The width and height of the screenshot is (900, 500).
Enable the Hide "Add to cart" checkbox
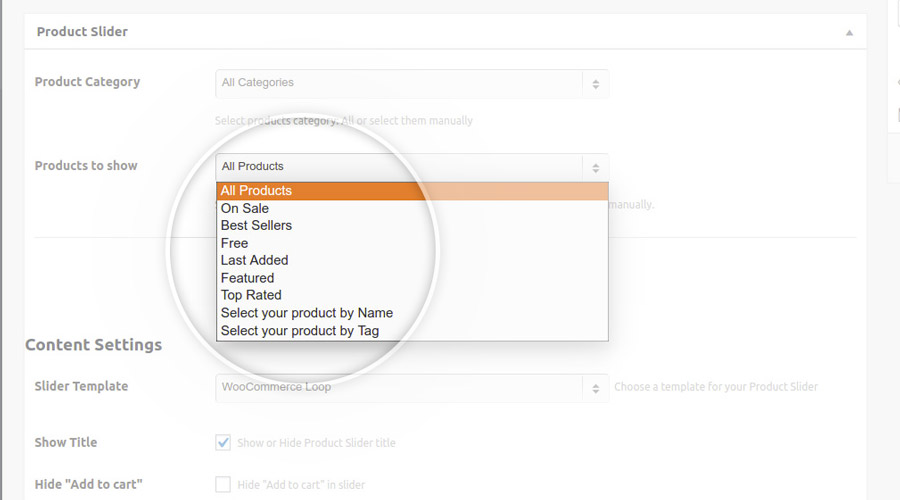tap(223, 485)
